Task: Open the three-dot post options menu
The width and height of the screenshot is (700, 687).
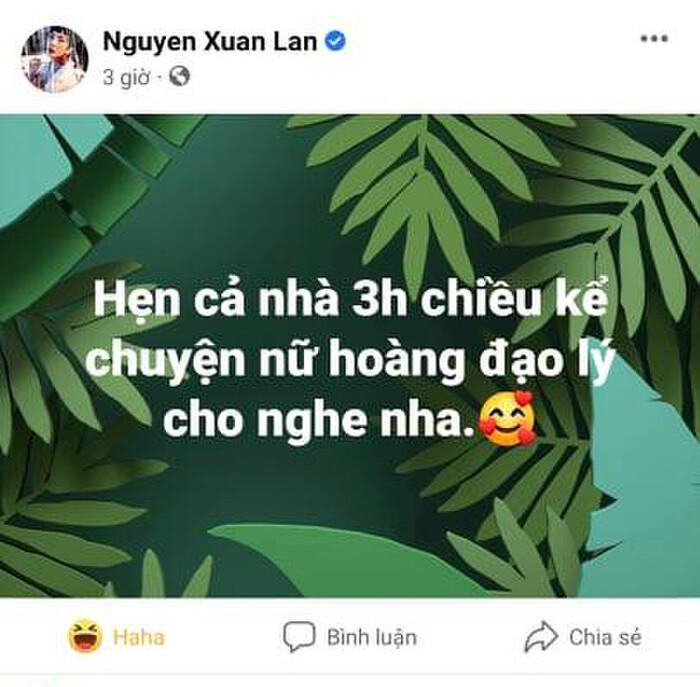Action: [x=654, y=39]
